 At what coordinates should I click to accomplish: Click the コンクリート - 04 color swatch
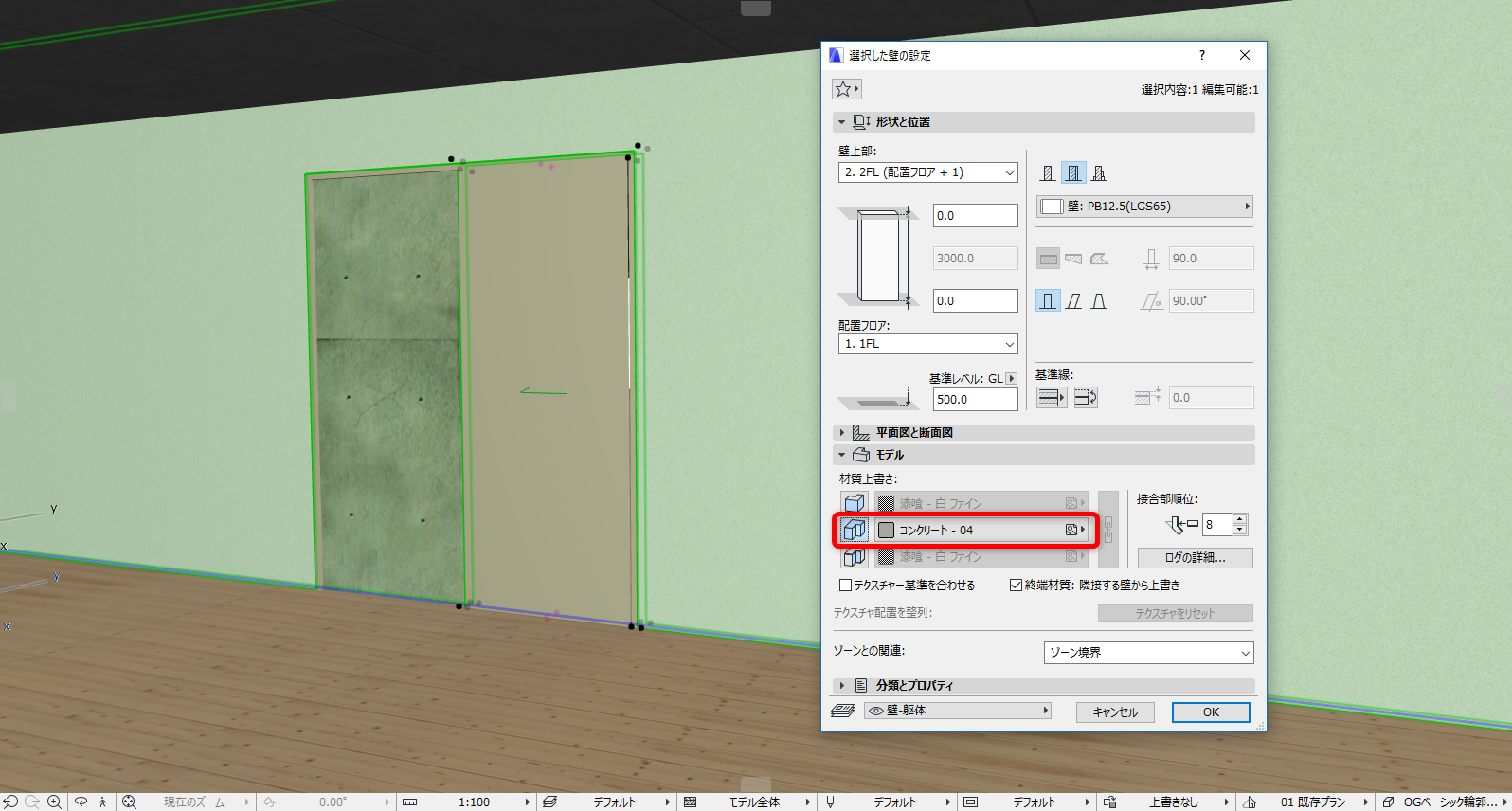point(886,530)
